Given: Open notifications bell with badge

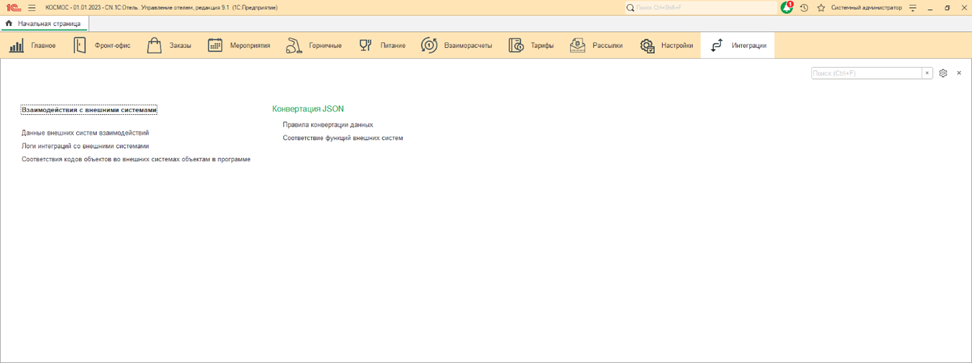Looking at the screenshot, I should click(787, 7).
